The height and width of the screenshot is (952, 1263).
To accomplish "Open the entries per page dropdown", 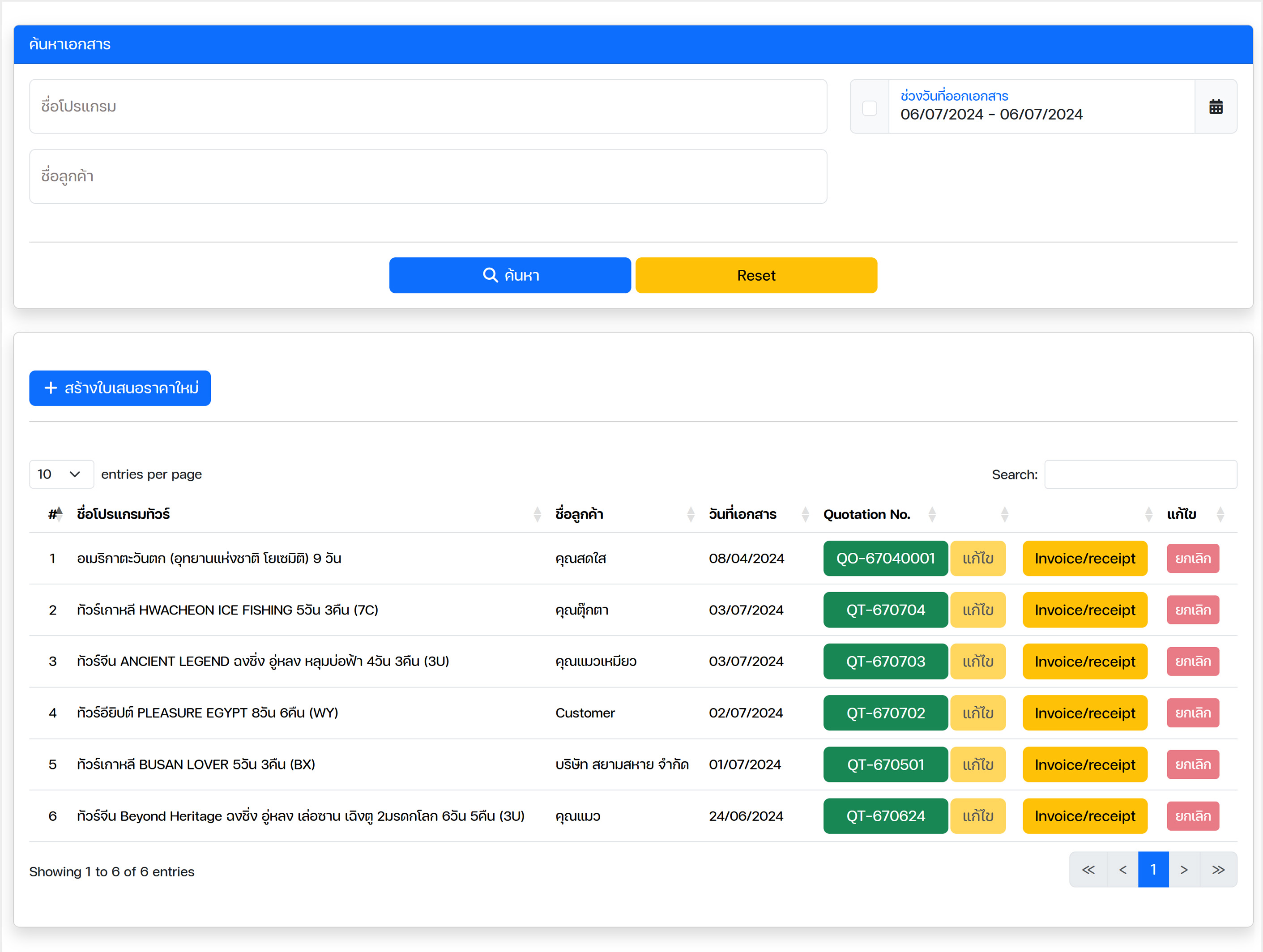I will (61, 474).
